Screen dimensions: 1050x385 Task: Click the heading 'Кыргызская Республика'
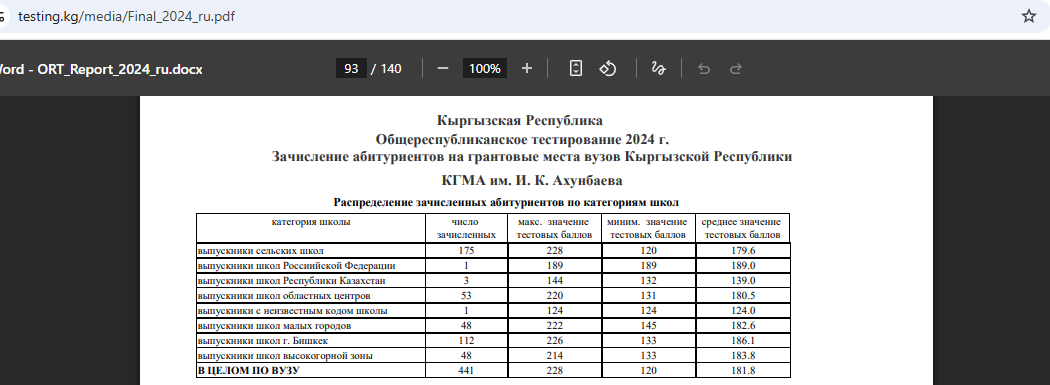click(520, 121)
